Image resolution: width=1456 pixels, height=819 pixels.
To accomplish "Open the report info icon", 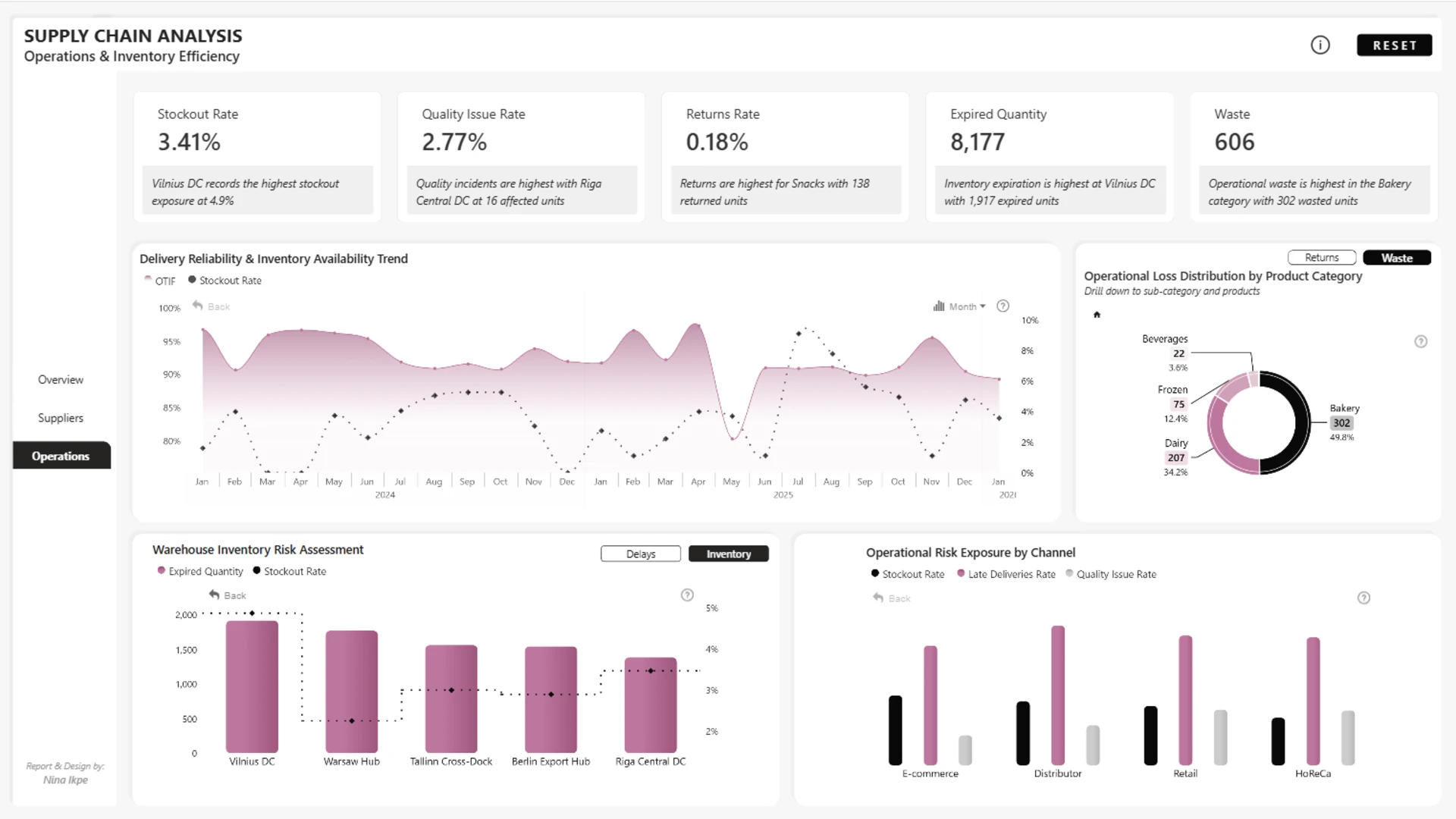I will 1320,45.
